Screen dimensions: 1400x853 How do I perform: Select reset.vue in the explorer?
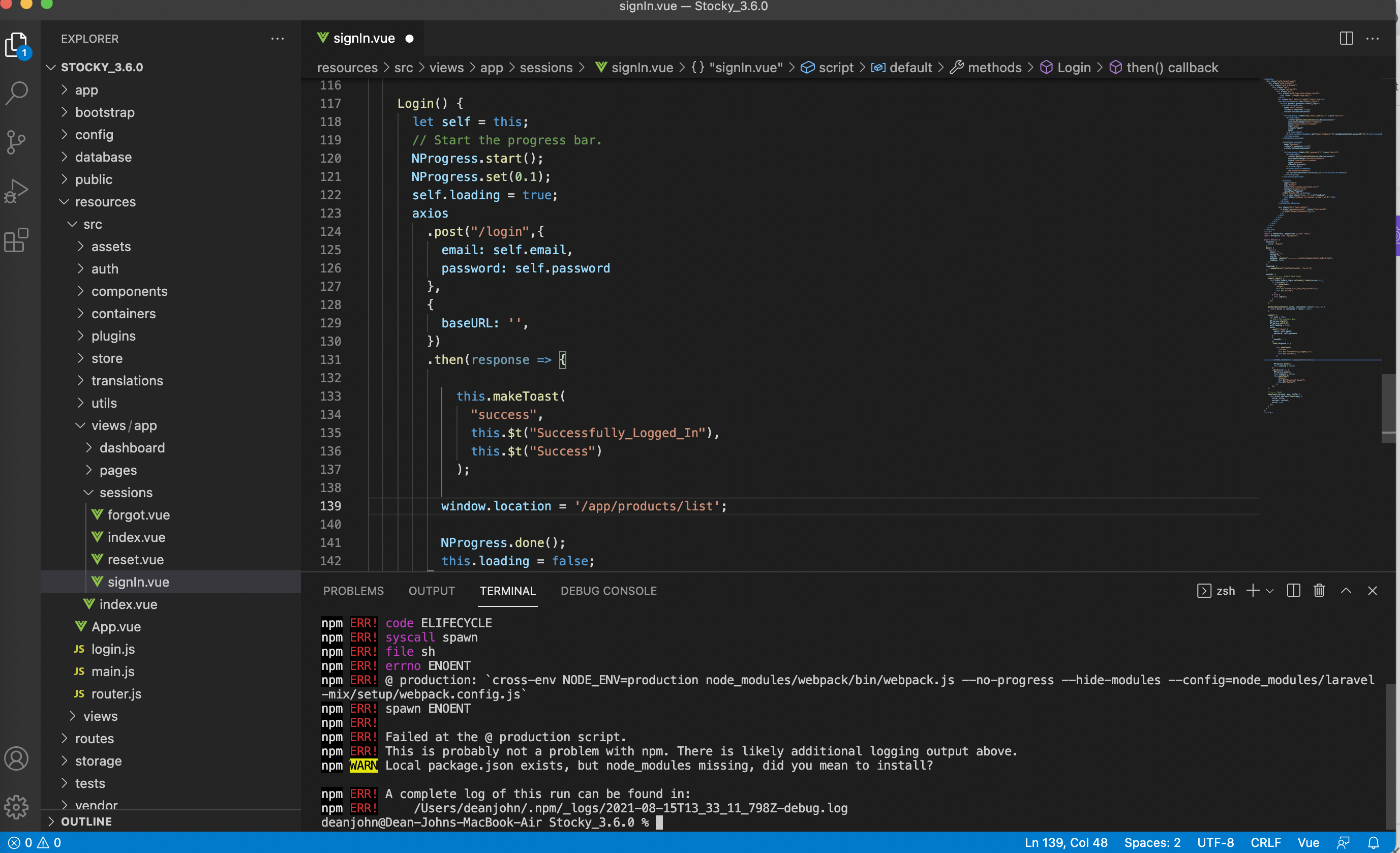click(x=135, y=559)
